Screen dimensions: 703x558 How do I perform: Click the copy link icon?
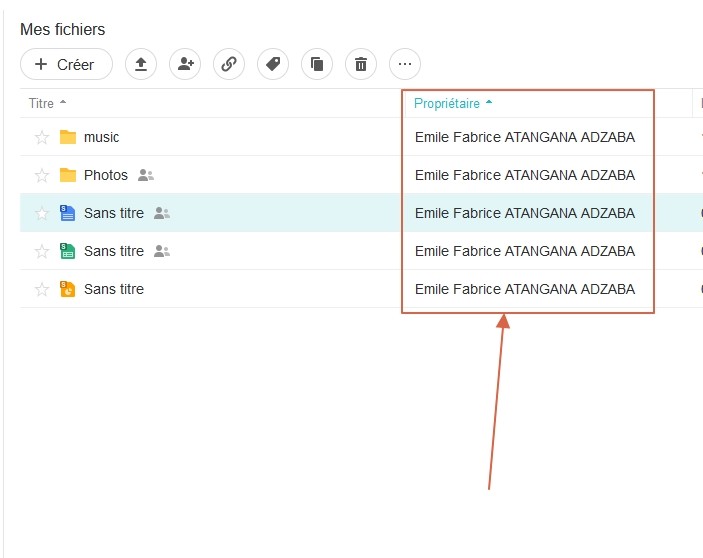tap(229, 64)
